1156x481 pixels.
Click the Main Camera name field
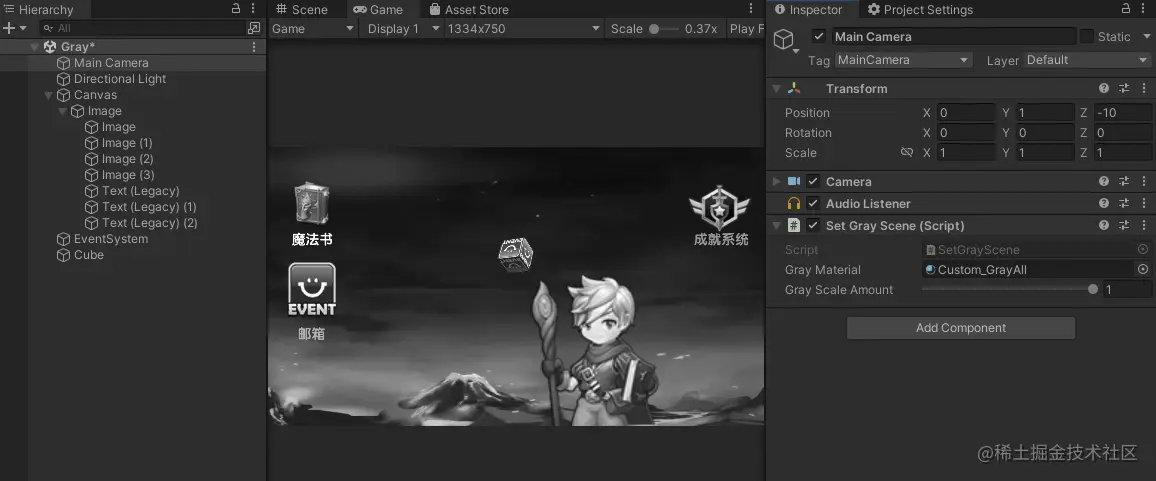[954, 36]
